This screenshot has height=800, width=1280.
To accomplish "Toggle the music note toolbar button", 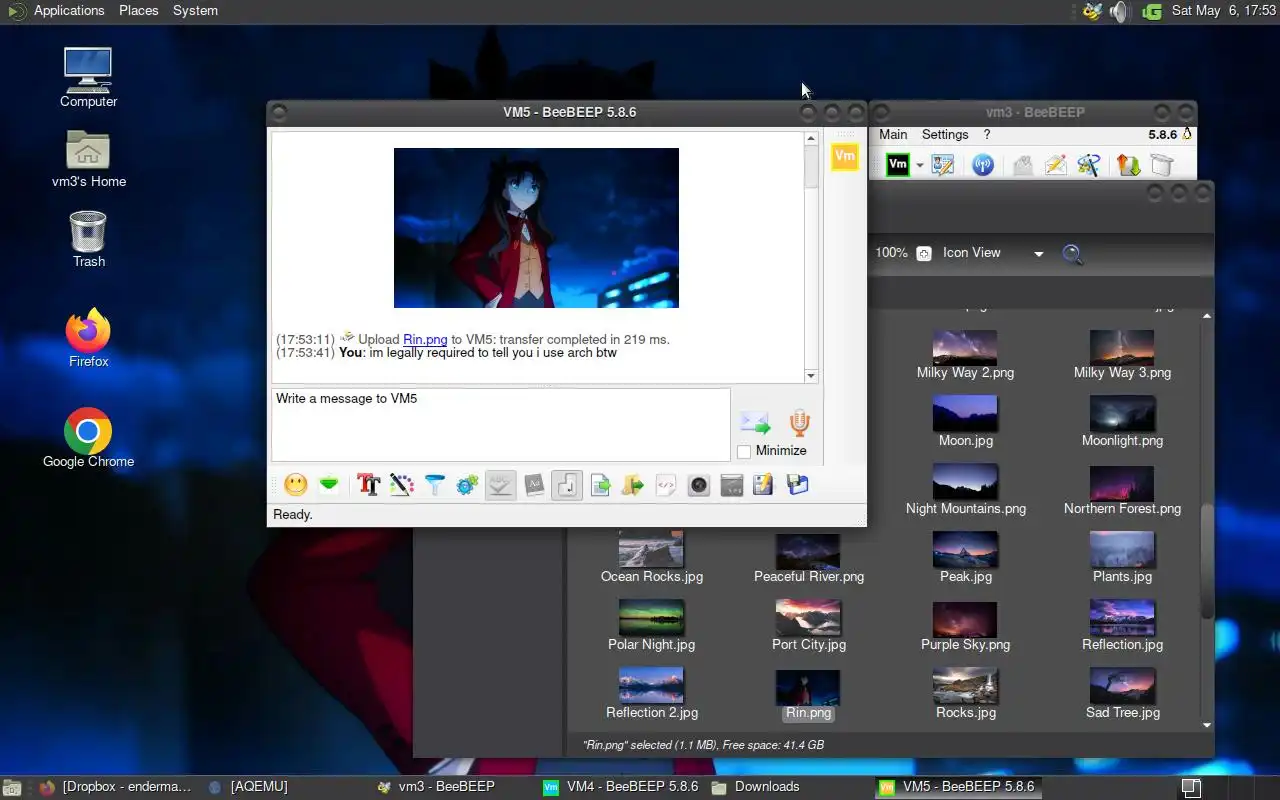I will tap(566, 485).
